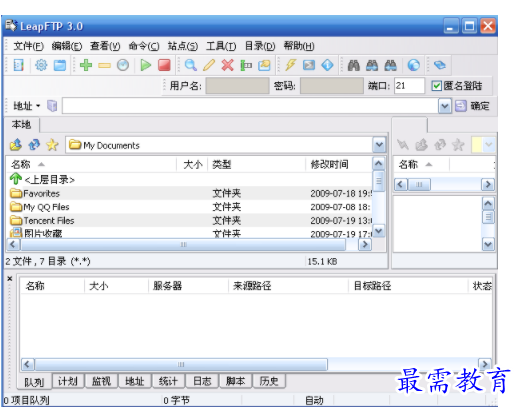Image resolution: width=519 pixels, height=412 pixels.
Task: Open the 帮助(H) menu
Action: tap(299, 46)
